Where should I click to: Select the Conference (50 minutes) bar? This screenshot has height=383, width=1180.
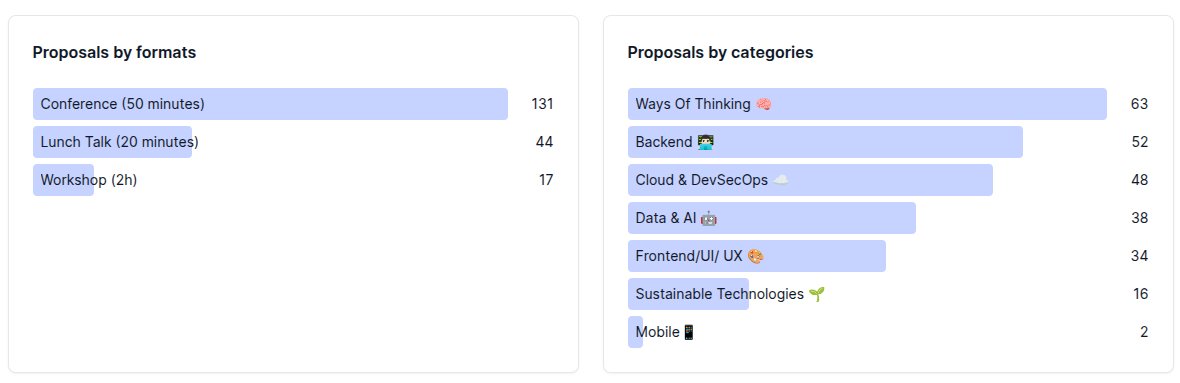[270, 104]
